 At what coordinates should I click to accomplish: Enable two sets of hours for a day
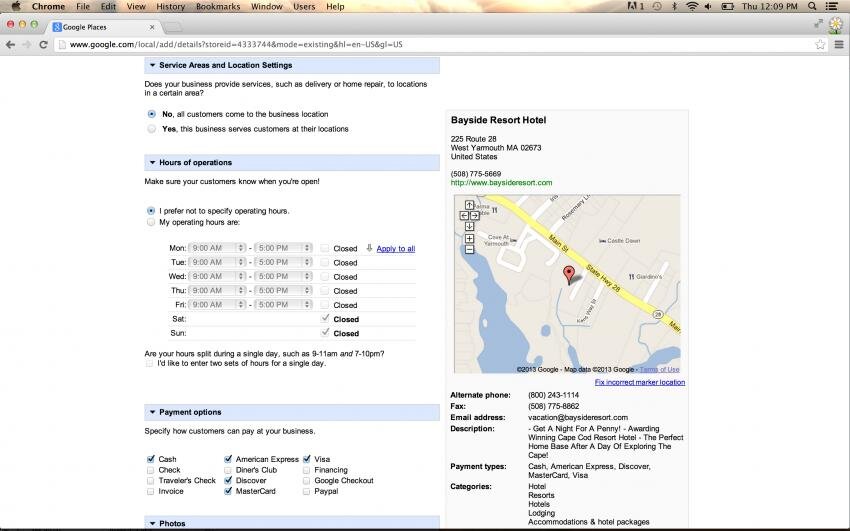(x=149, y=364)
